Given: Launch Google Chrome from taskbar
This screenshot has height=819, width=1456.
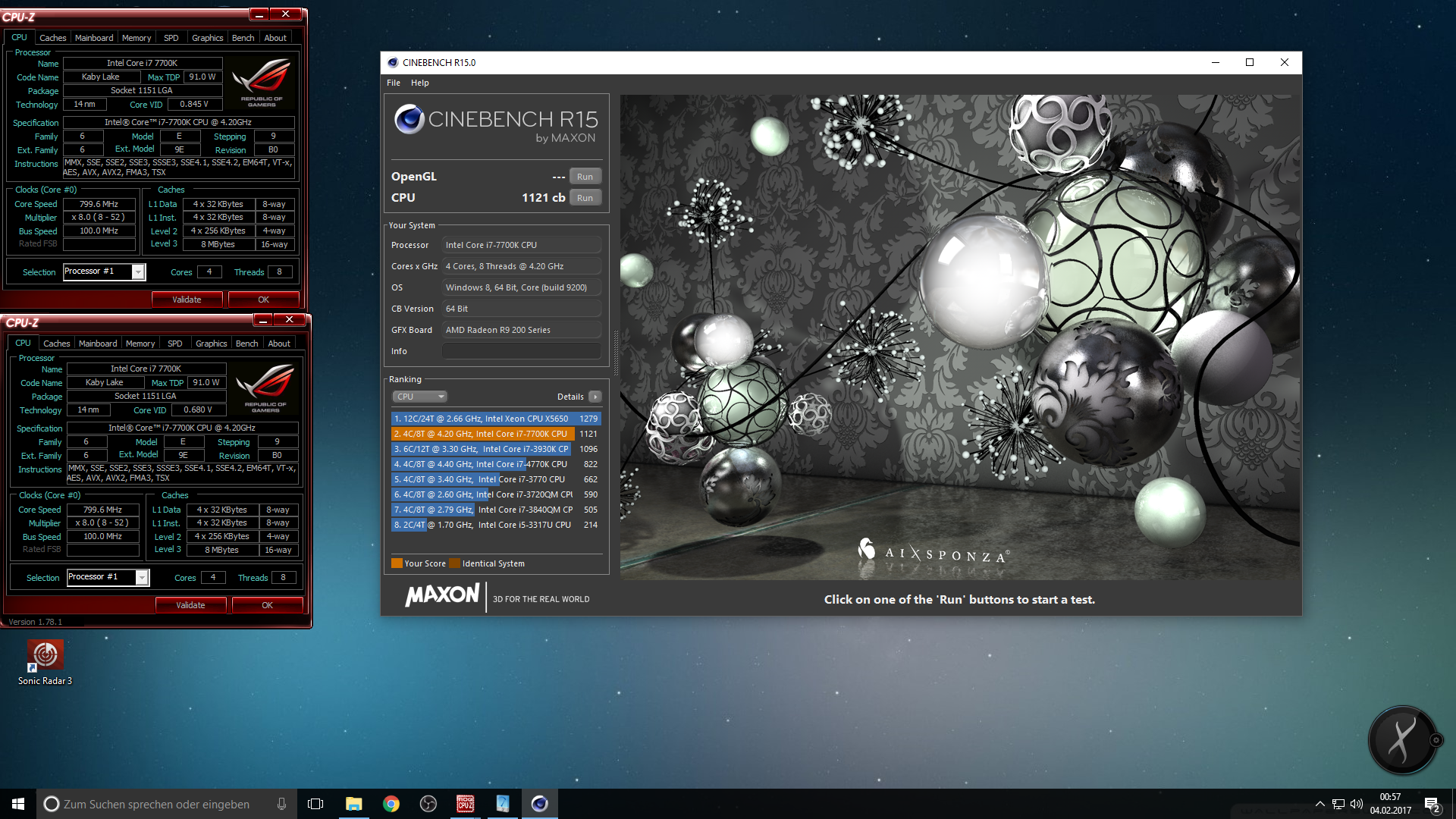Looking at the screenshot, I should click(x=391, y=804).
